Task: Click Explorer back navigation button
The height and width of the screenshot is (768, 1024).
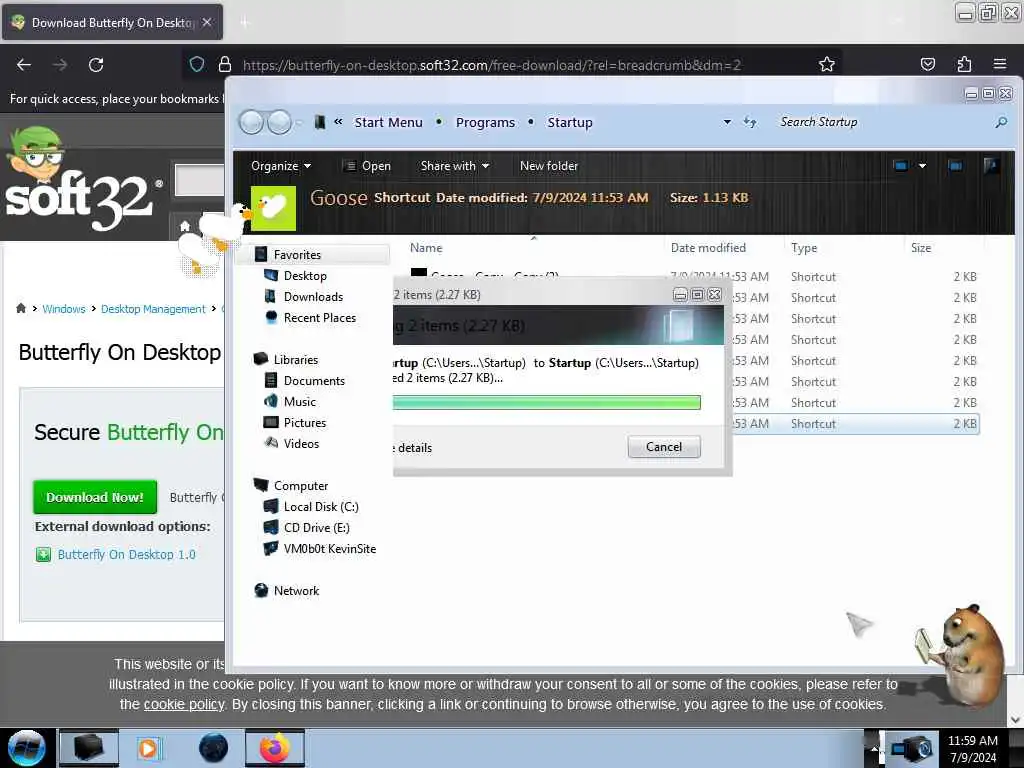Action: [x=251, y=122]
